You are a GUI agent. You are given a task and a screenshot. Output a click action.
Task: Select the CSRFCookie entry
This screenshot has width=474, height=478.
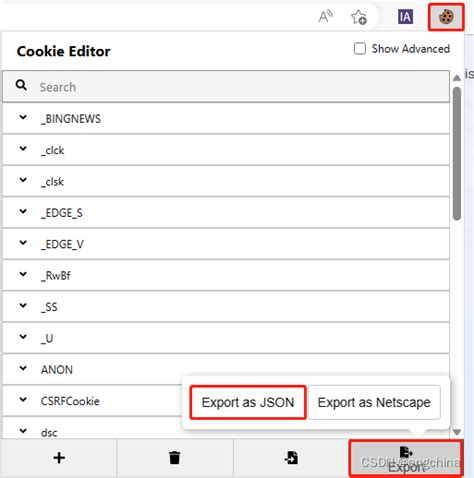pyautogui.click(x=70, y=401)
